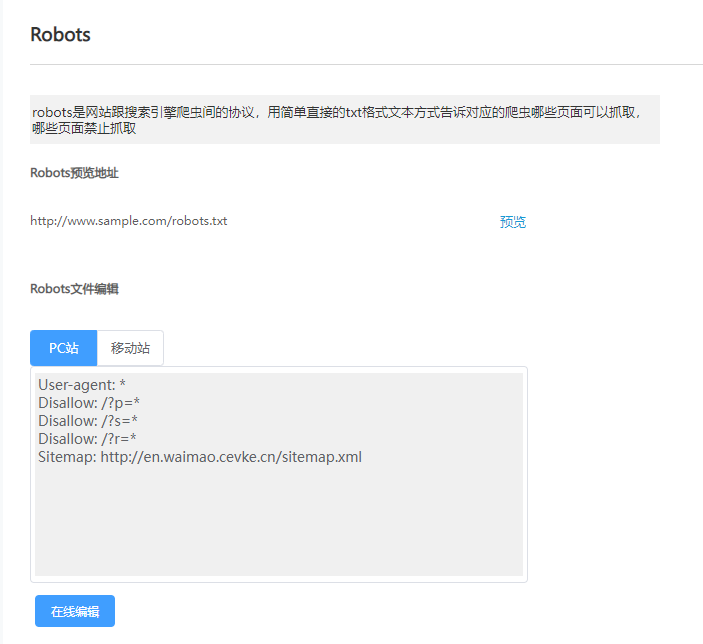Switch to the 移动站 tab
Image resolution: width=703 pixels, height=644 pixels.
click(130, 348)
